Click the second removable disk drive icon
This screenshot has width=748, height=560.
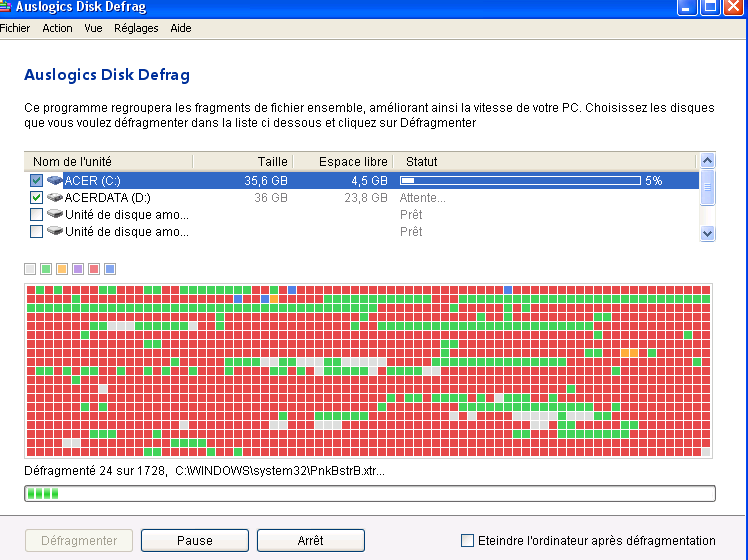[x=55, y=231]
